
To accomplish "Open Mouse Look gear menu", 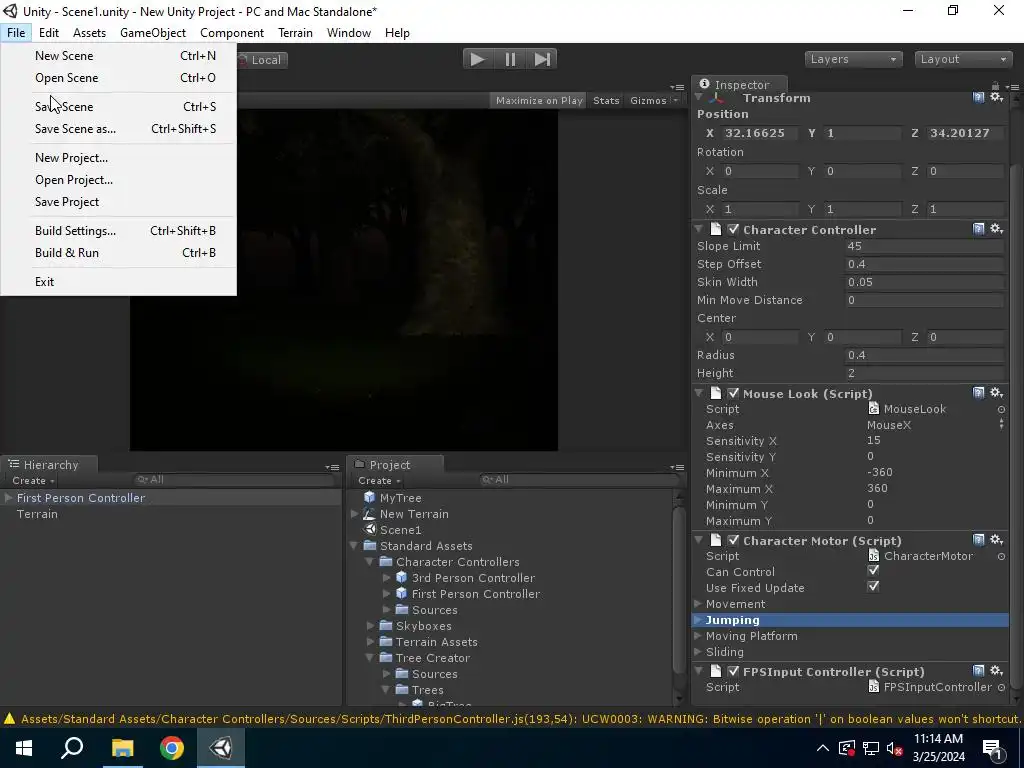I will point(997,392).
